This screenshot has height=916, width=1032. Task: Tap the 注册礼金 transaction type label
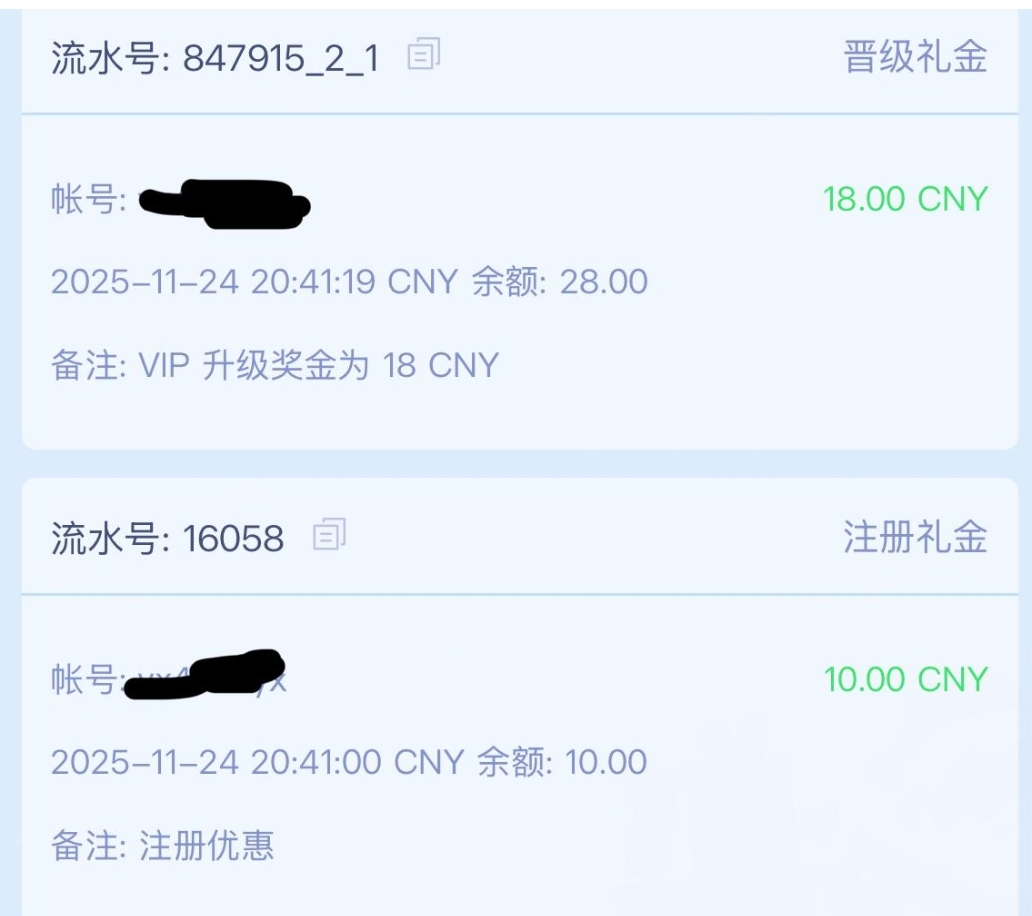click(x=915, y=537)
